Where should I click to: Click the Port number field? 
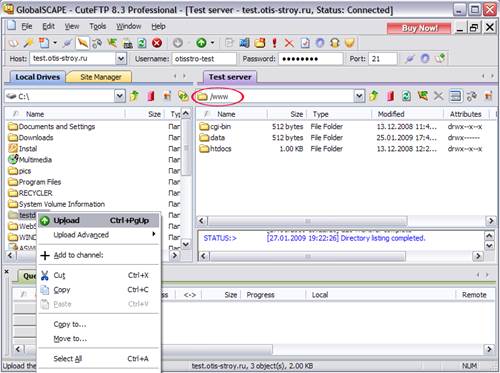click(x=383, y=59)
